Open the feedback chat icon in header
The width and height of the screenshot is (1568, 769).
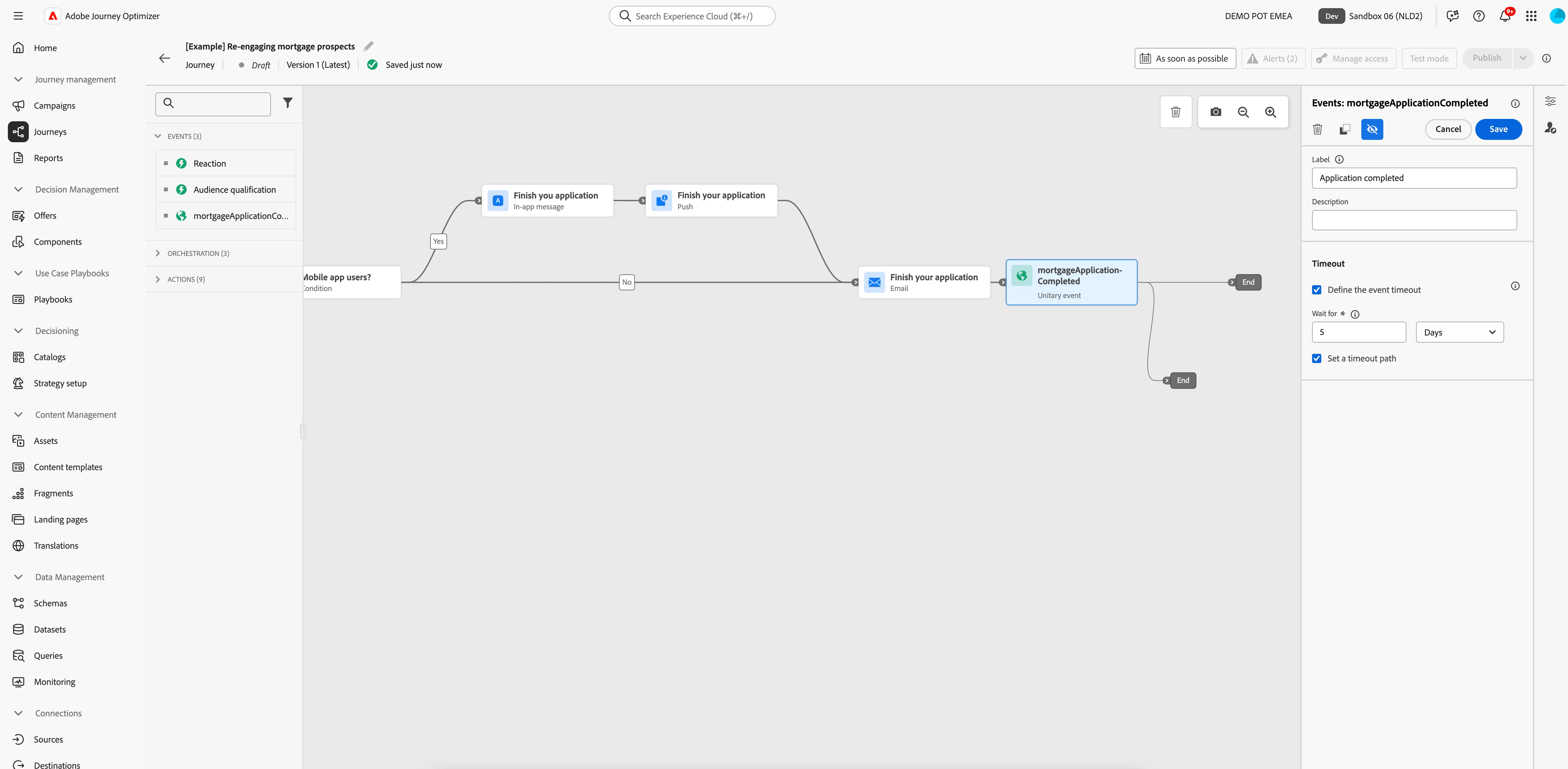[x=1452, y=16]
